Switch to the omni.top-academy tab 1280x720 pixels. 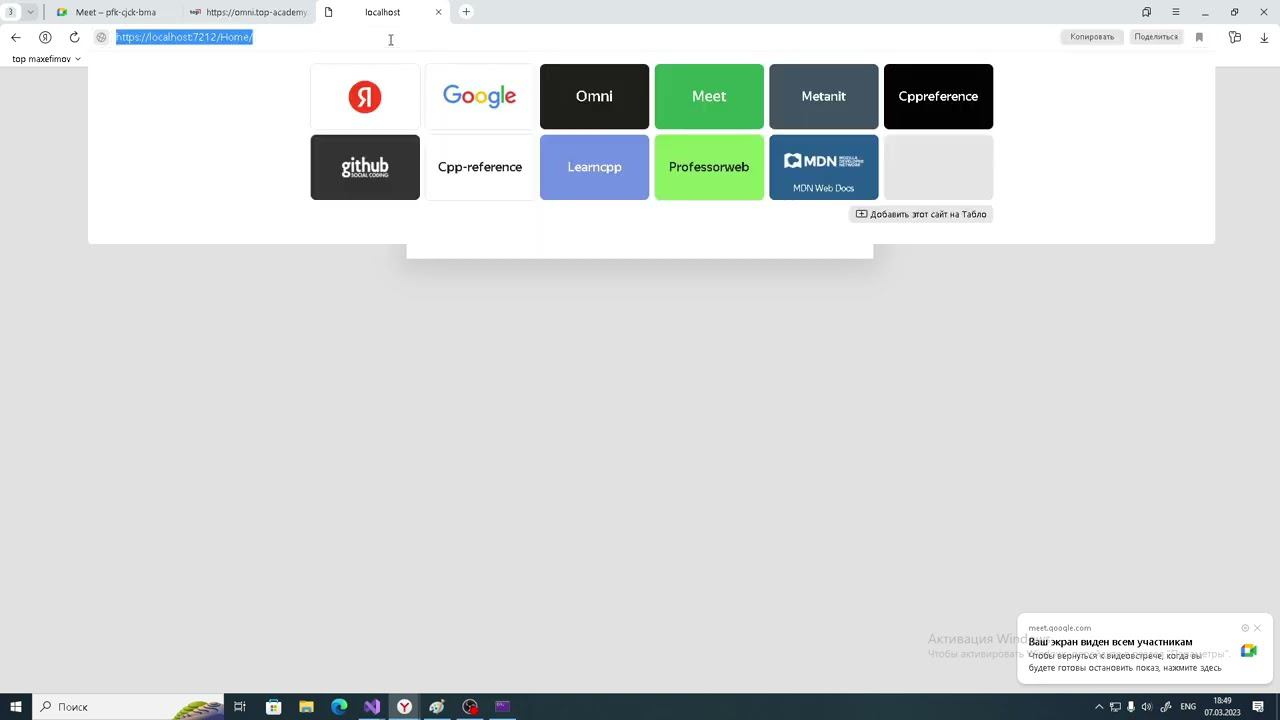click(x=248, y=12)
